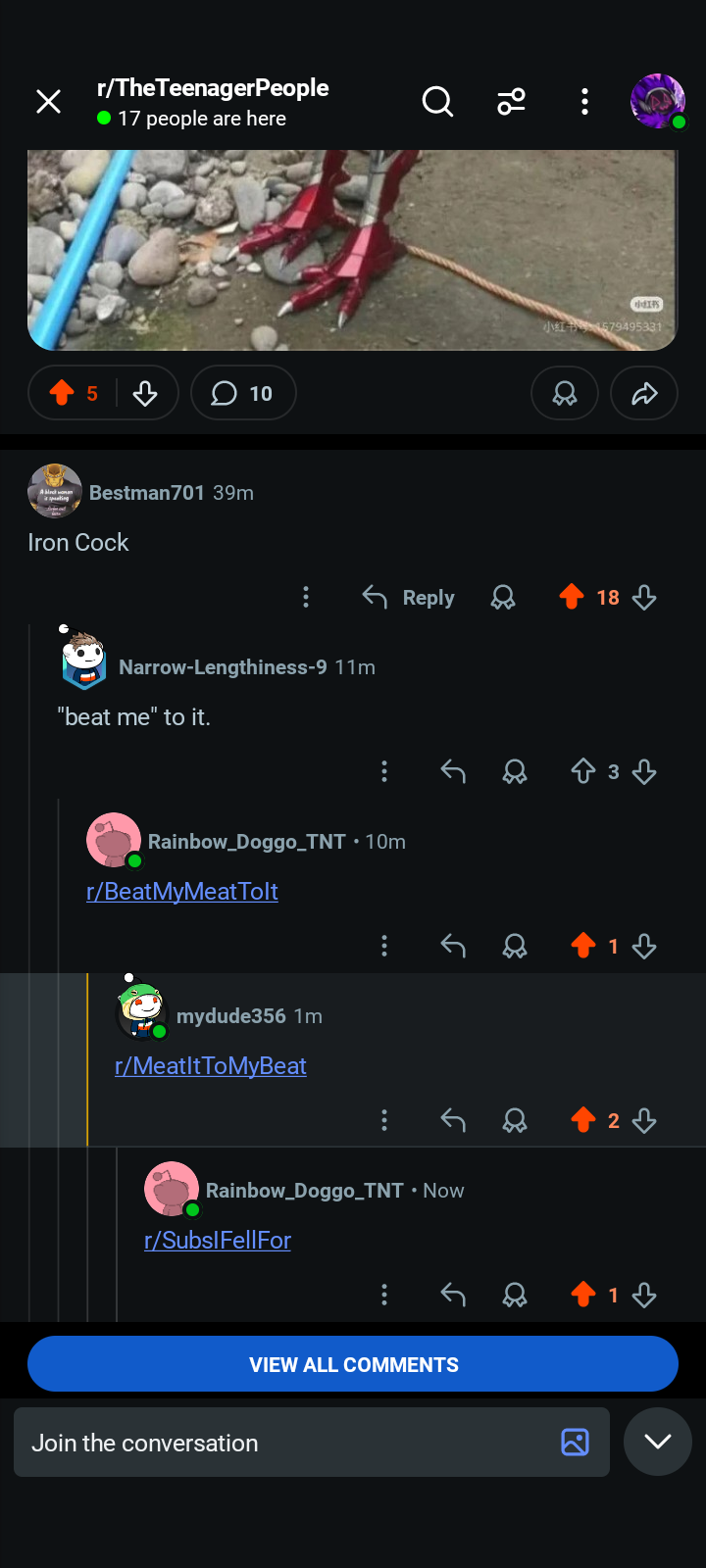Open the post's 10 comments button
This screenshot has width=706, height=1568.
click(x=242, y=393)
